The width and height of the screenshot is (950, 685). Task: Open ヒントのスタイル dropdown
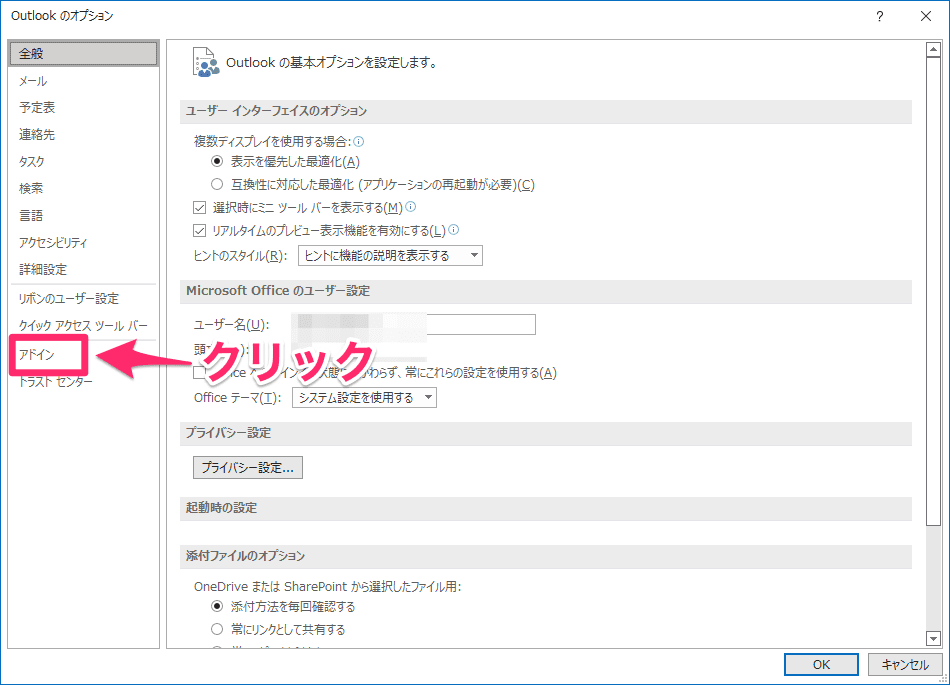[390, 256]
